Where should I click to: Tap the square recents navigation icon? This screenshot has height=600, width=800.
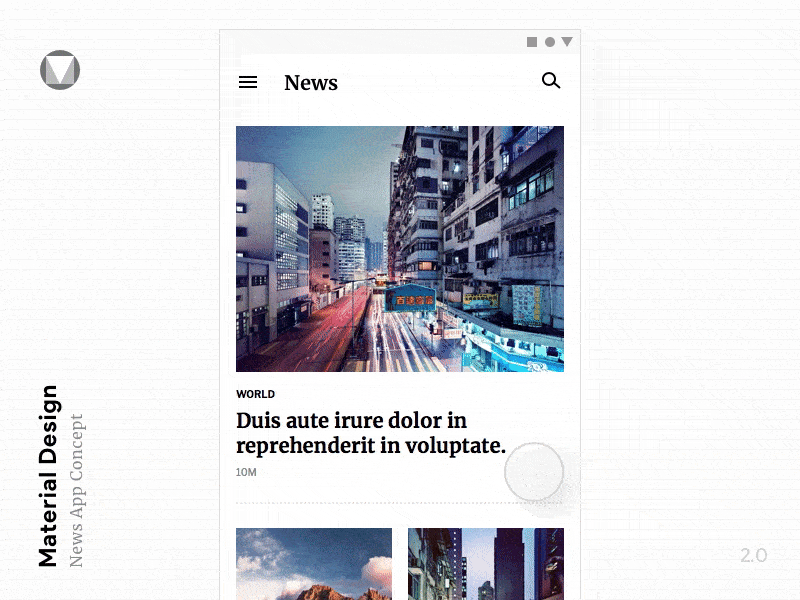[531, 42]
